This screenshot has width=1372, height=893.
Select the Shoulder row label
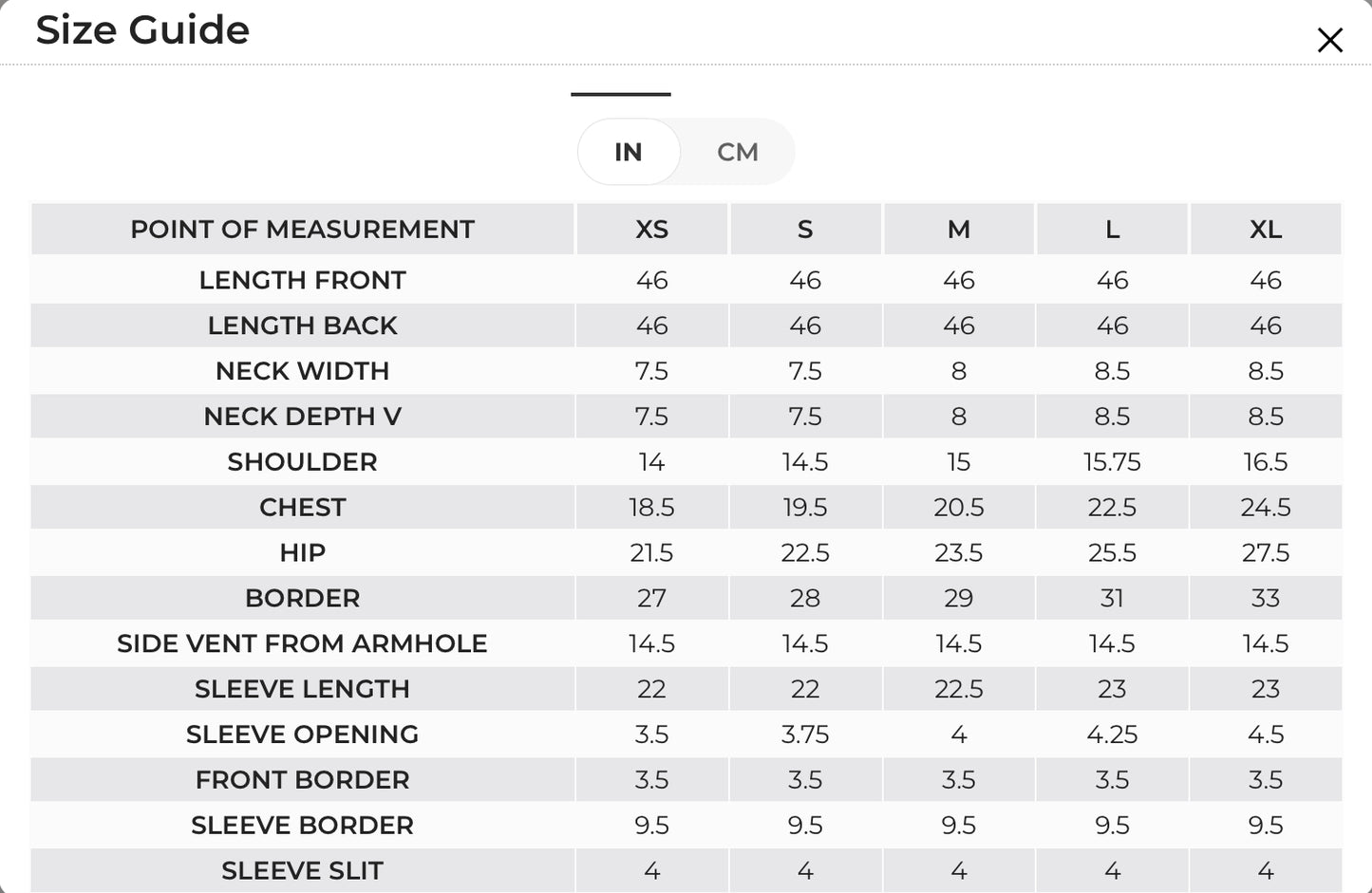pos(302,462)
